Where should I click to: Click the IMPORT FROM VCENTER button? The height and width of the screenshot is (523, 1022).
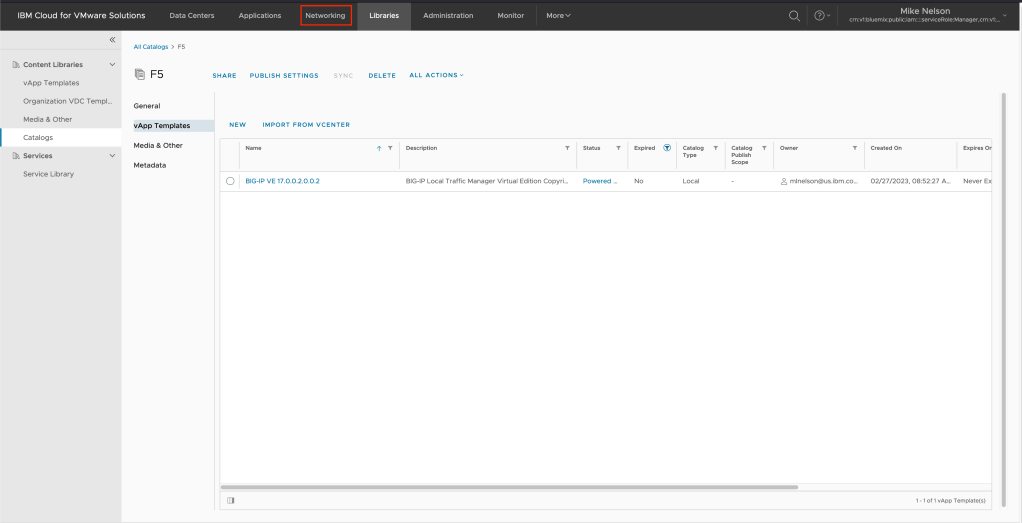click(306, 125)
